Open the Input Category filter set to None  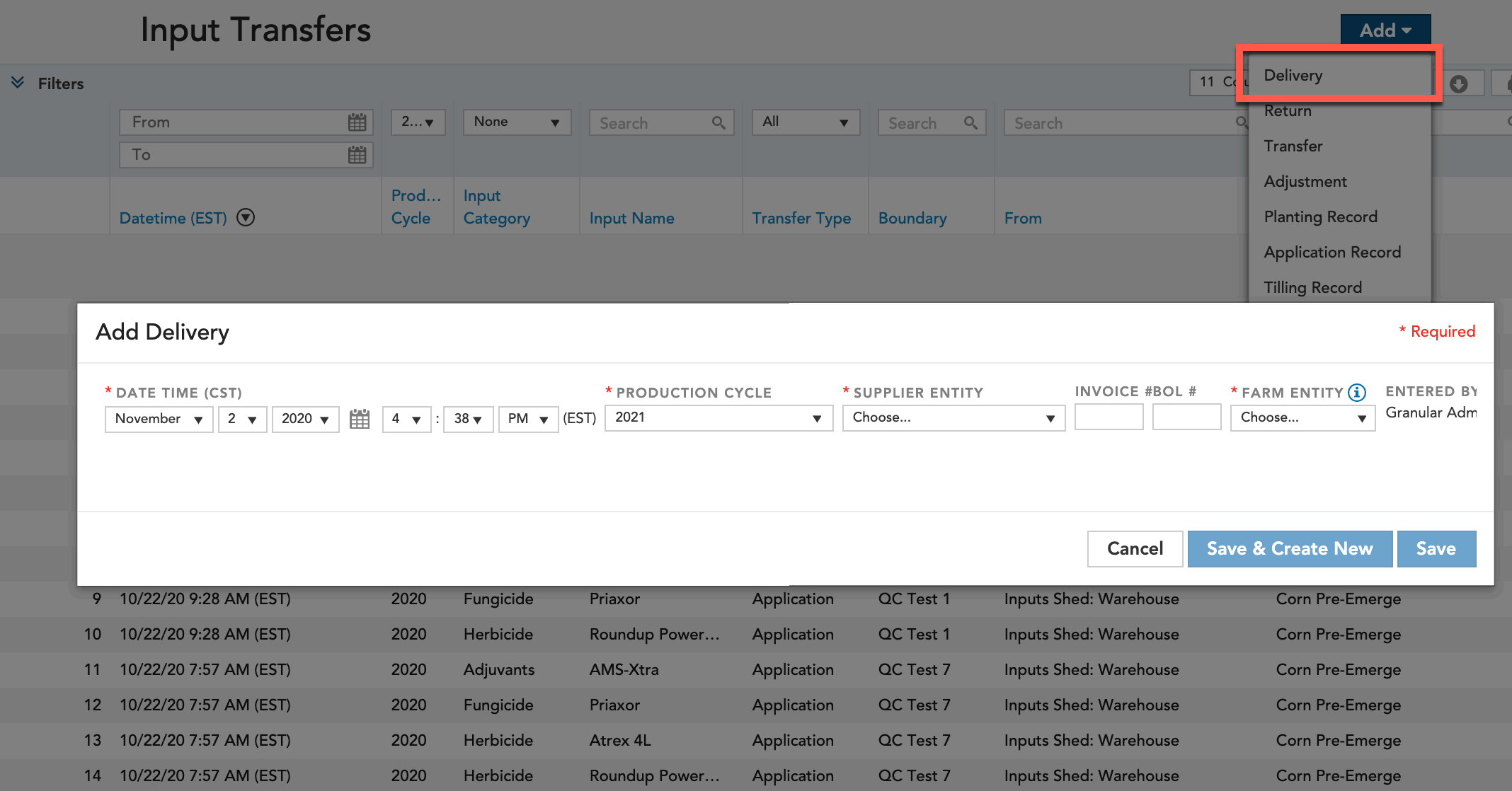pyautogui.click(x=517, y=122)
